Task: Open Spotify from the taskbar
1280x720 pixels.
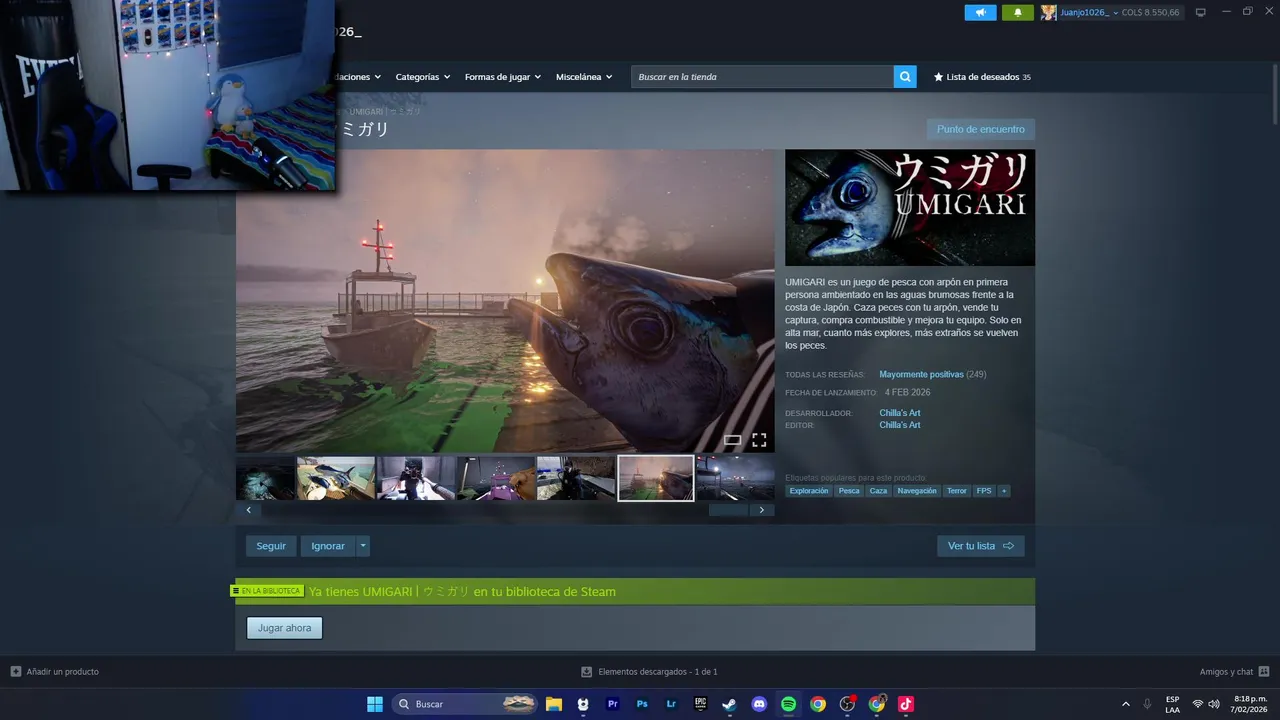Action: (x=788, y=704)
